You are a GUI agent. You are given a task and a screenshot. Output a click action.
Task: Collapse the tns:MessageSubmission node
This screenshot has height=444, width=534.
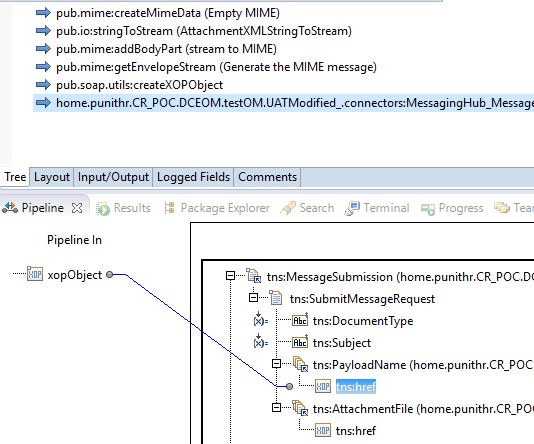click(231, 275)
